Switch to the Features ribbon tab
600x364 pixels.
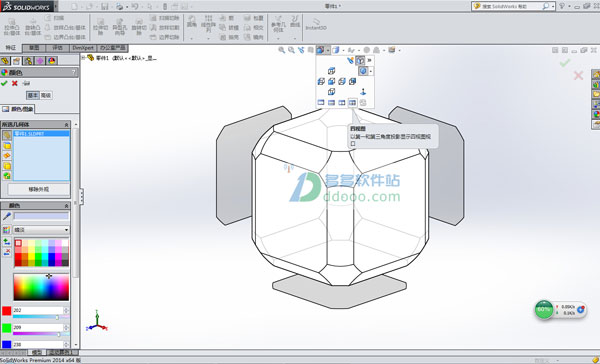10,48
